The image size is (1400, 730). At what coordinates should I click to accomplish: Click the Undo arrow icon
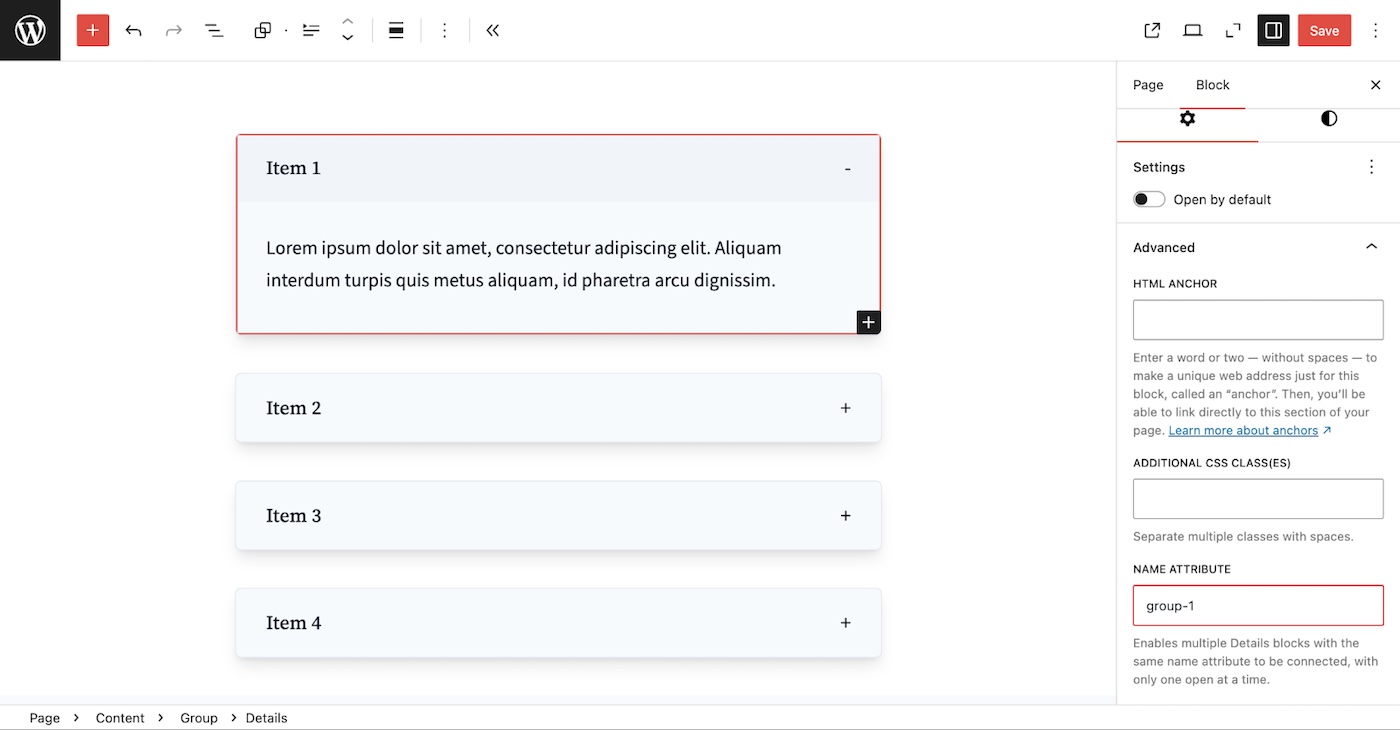pyautogui.click(x=133, y=30)
